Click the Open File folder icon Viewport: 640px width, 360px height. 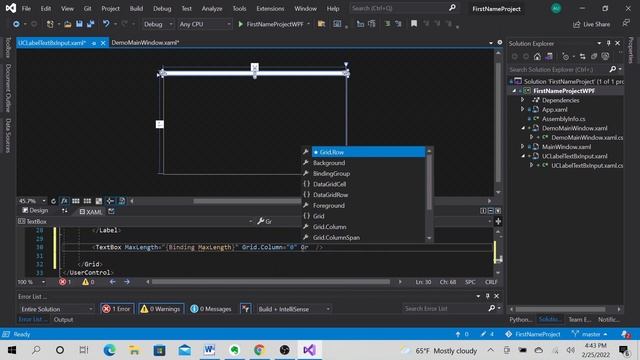68,24
